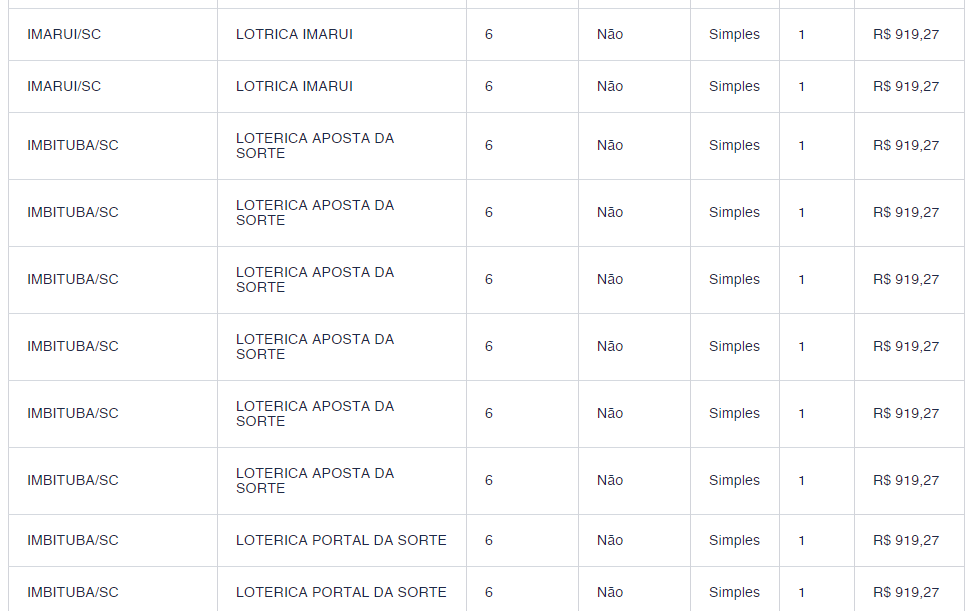
Task: Select Não in first APOSTA DA SORTE row
Action: click(x=610, y=145)
